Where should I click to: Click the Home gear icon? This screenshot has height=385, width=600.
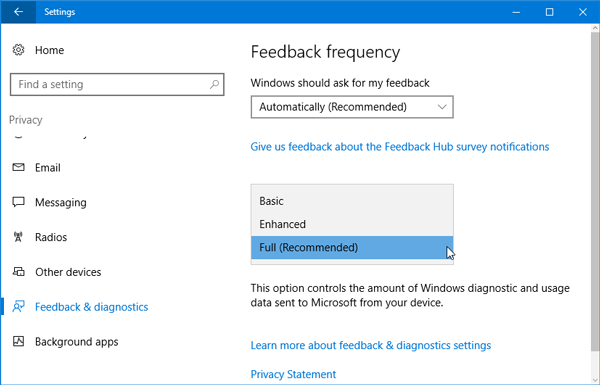click(x=18, y=50)
